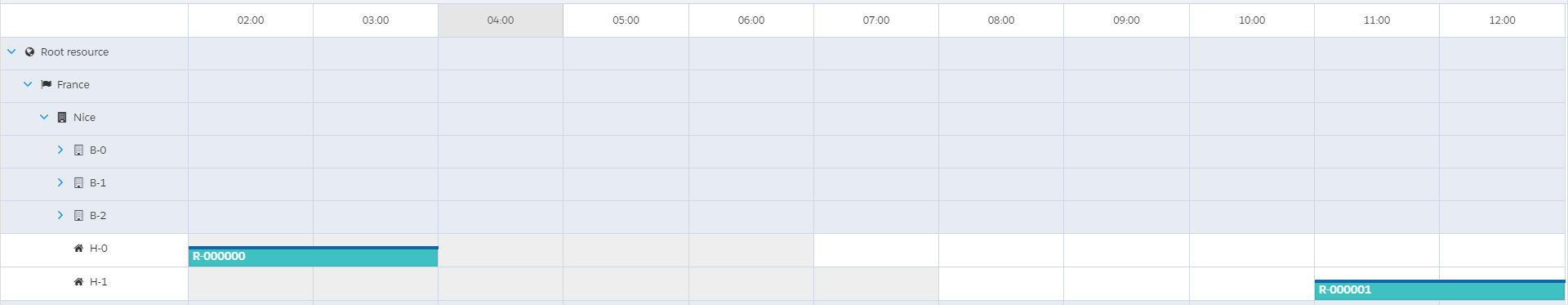Click the house icon next to H-1

coord(78,281)
